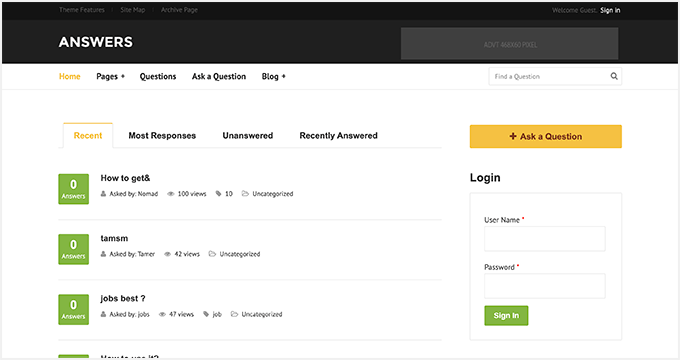Click 42 views text
This screenshot has height=360, width=680.
[187, 254]
